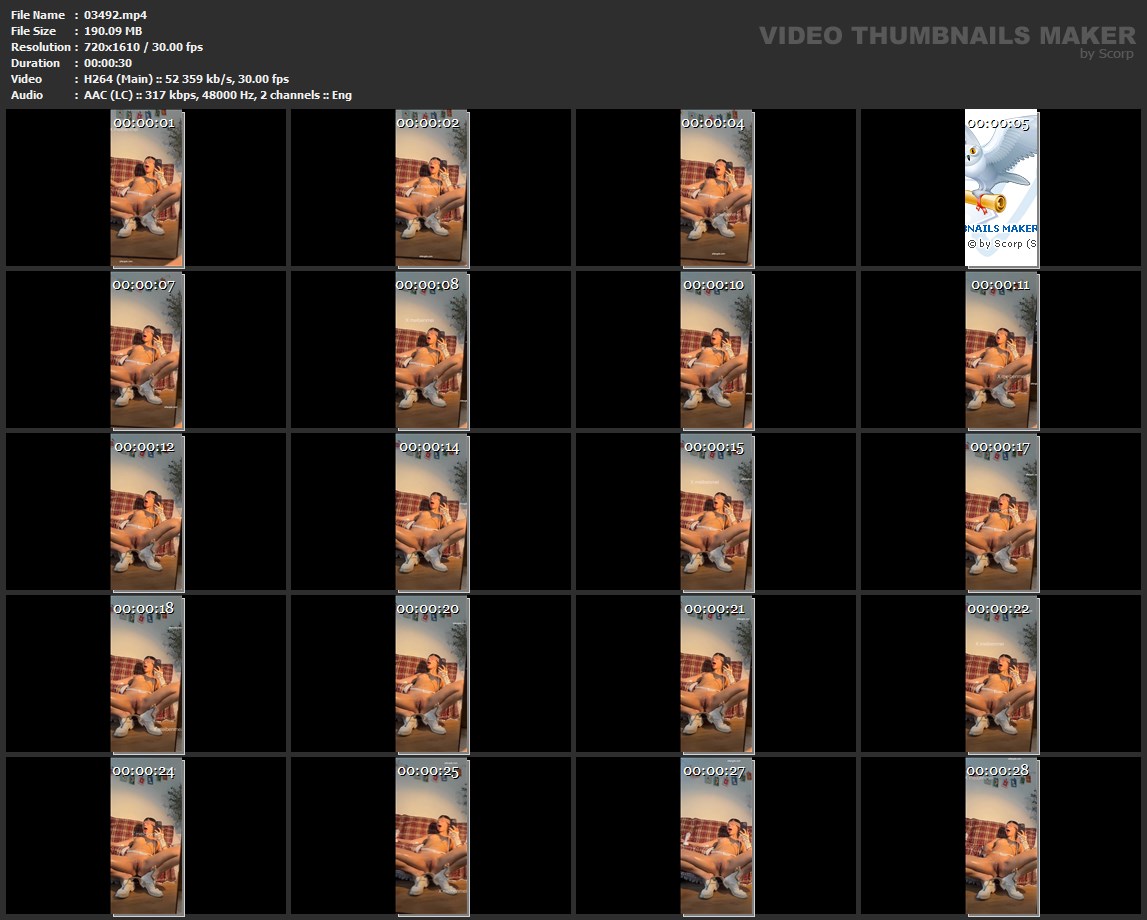
Task: Click the thumbnail labeled 00:00:22
Action: (x=1001, y=676)
